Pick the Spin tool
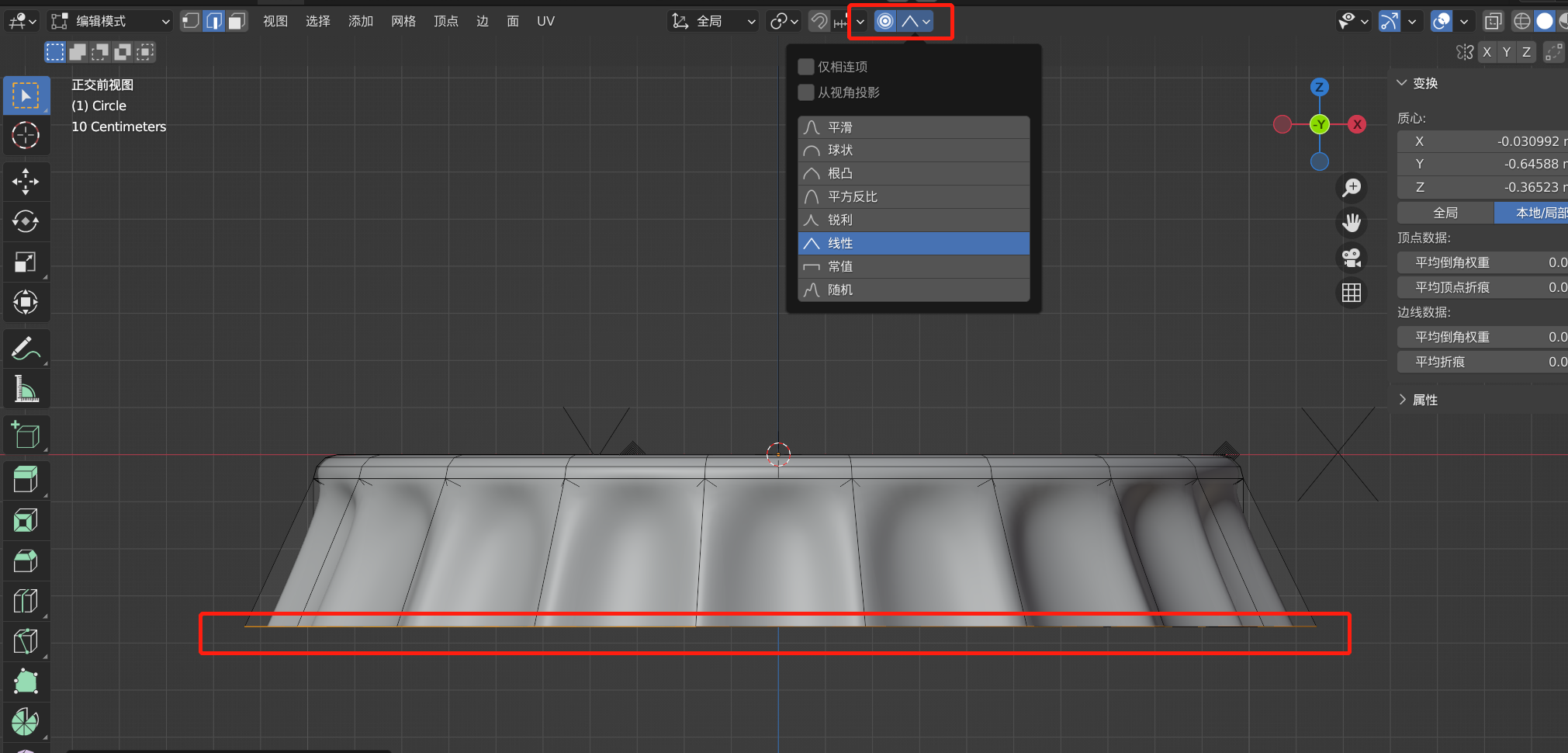The width and height of the screenshot is (1568, 753). [26, 722]
